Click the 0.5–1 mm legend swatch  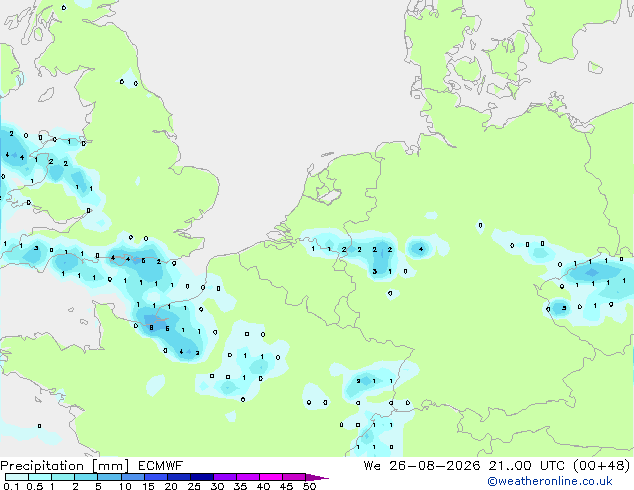[x=40, y=477]
